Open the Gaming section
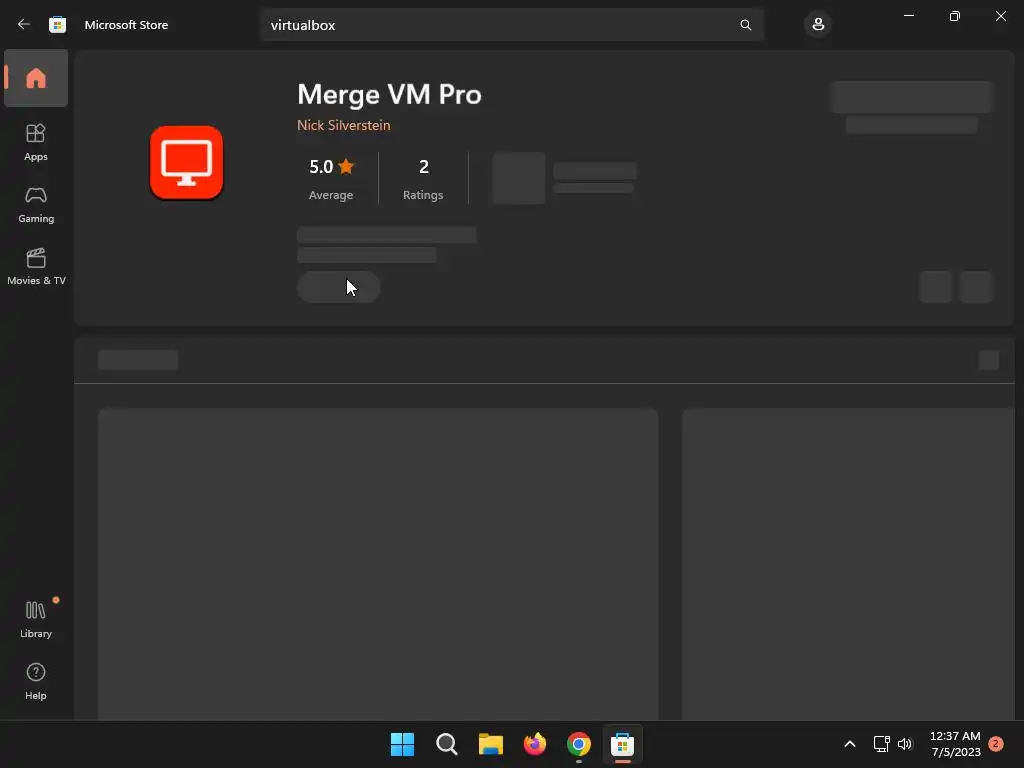Image resolution: width=1024 pixels, height=768 pixels. (x=36, y=204)
